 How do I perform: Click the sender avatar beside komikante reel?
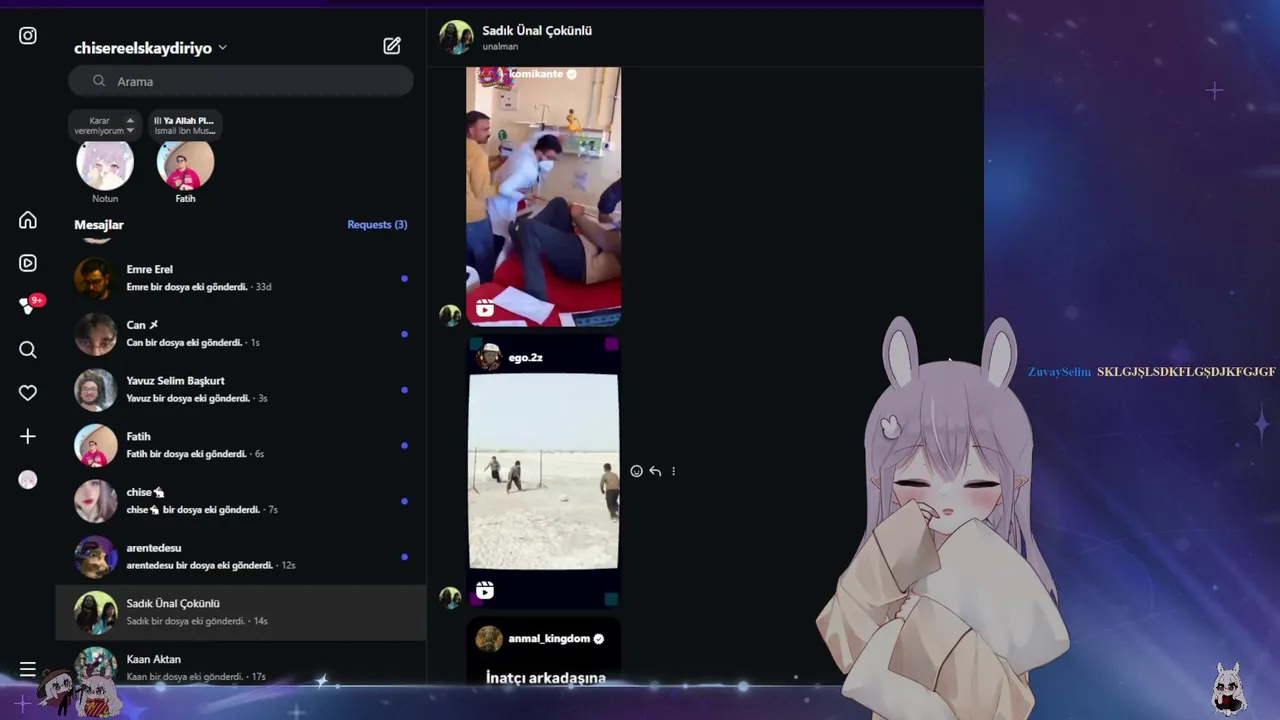click(450, 315)
